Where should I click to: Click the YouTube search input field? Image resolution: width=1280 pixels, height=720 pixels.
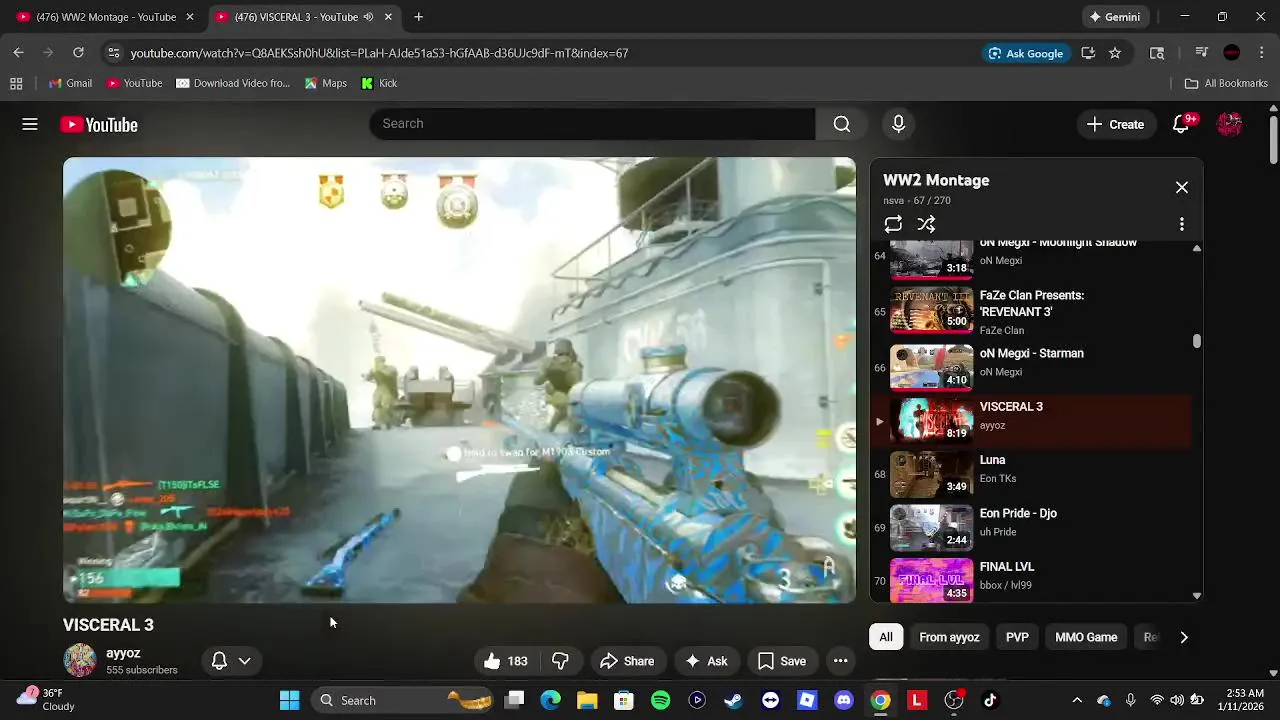click(x=592, y=124)
